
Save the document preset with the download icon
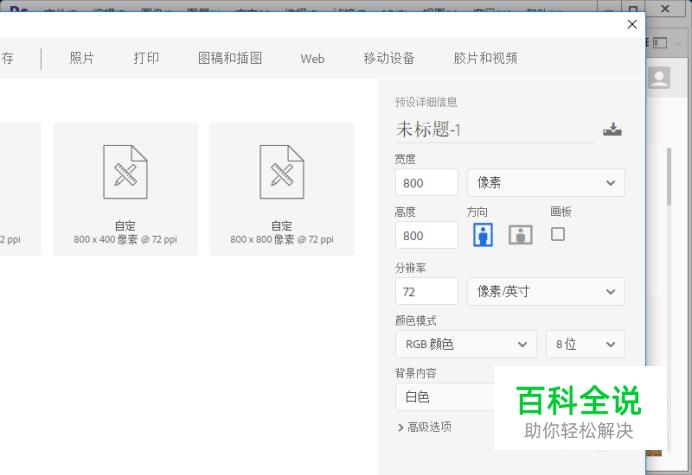pyautogui.click(x=612, y=129)
